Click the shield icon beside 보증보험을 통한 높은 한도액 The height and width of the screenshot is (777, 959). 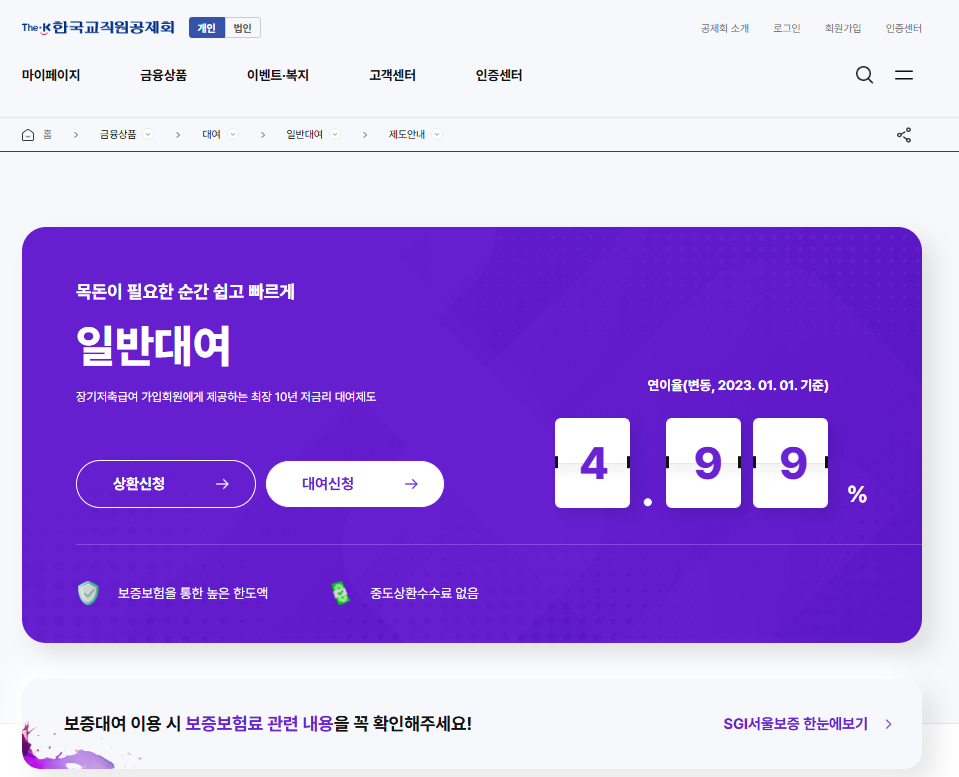point(88,593)
